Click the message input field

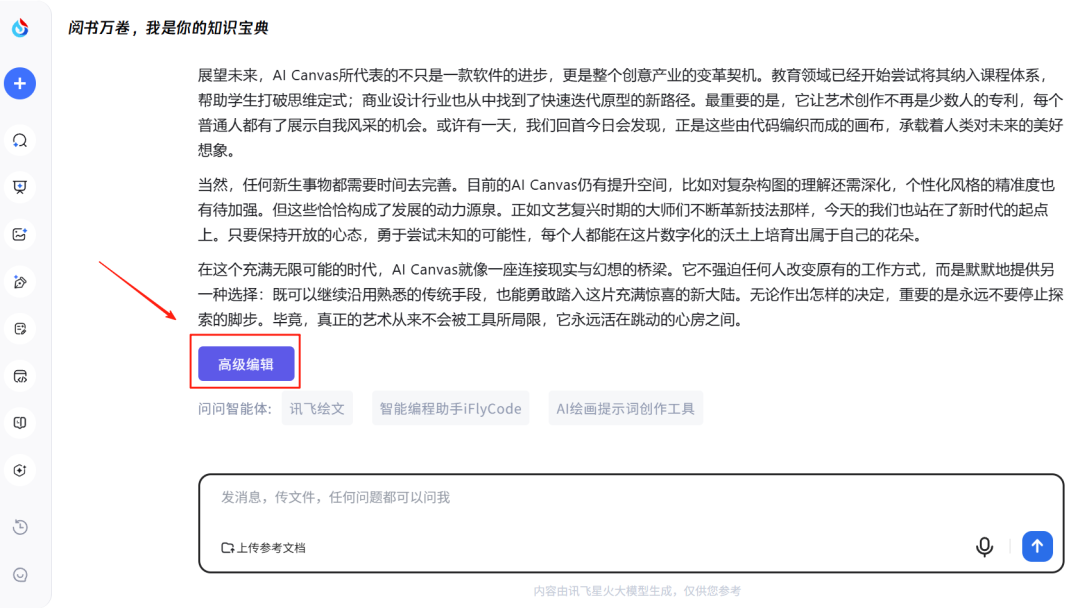click(600, 497)
